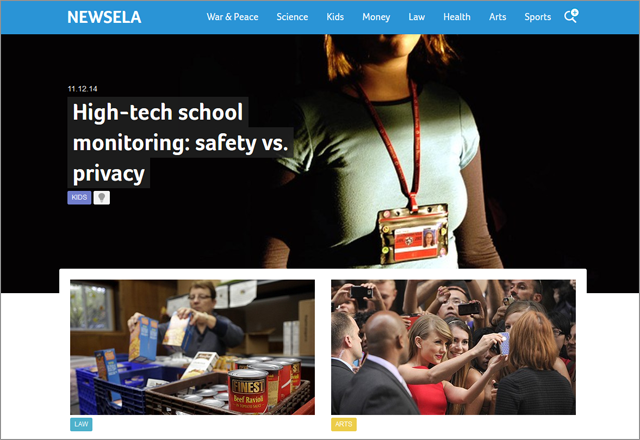
Task: Open the War & Peace section
Action: pos(232,17)
